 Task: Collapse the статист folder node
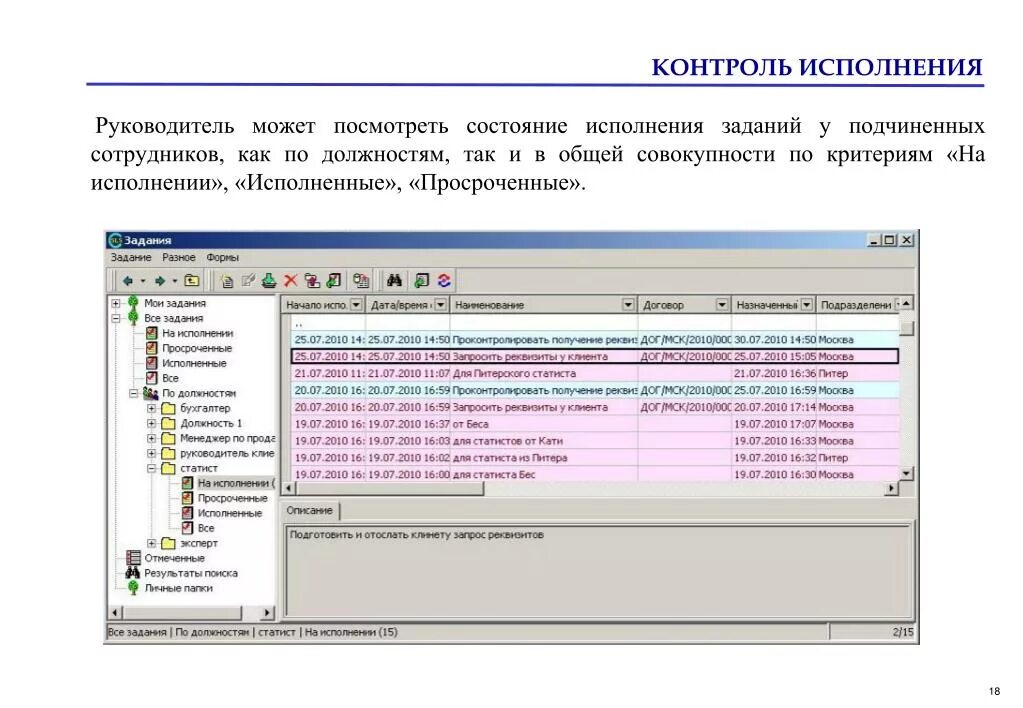tap(151, 469)
